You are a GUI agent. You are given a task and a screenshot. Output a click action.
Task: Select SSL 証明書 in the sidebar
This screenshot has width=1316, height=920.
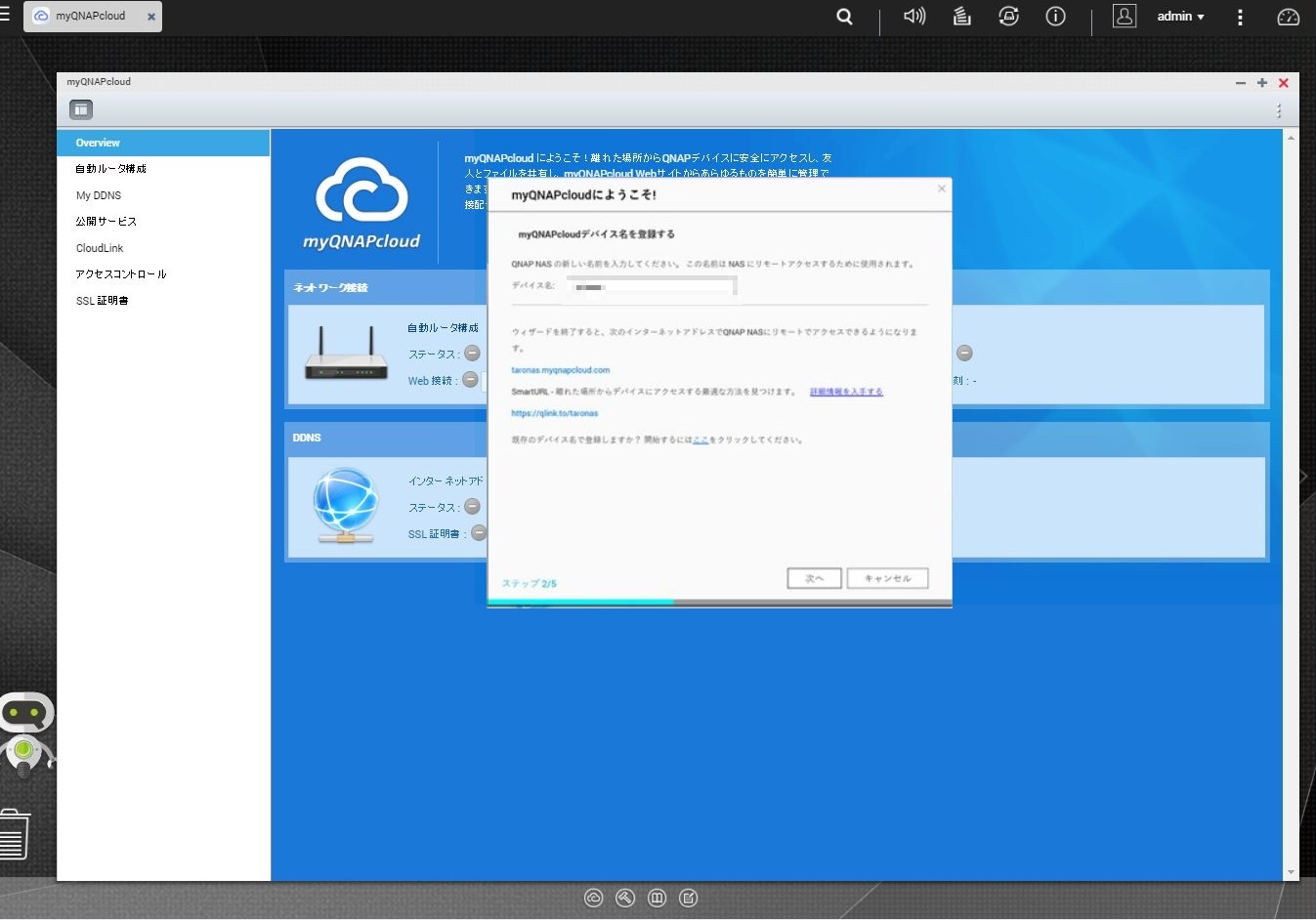[x=163, y=301]
